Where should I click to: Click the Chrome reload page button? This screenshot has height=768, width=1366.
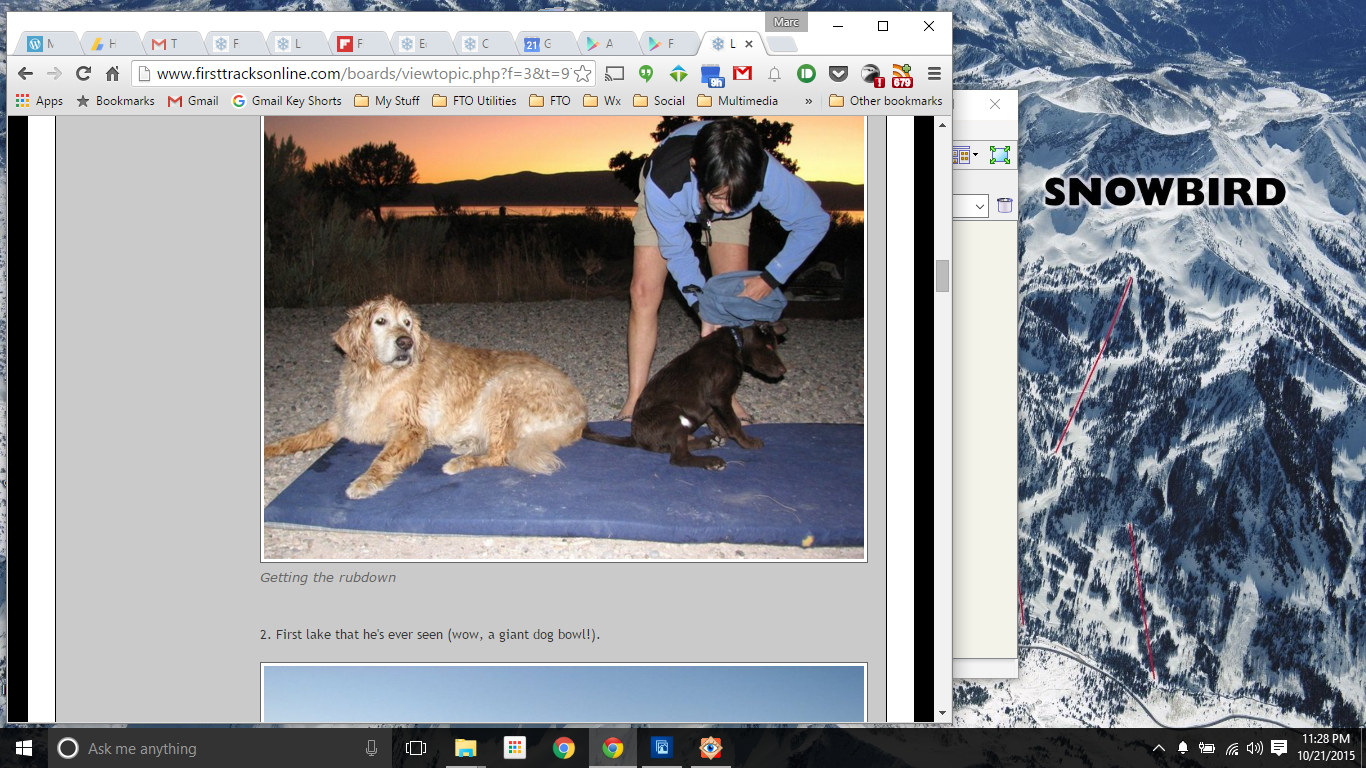coord(83,73)
